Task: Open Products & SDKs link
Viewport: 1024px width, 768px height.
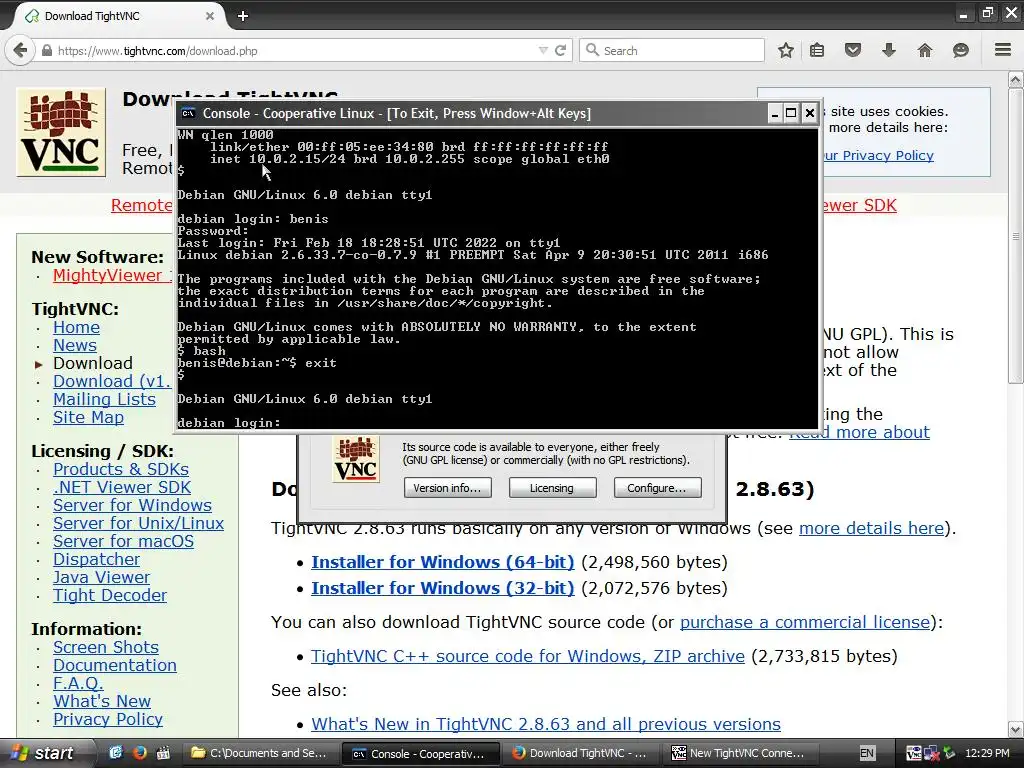Action: (121, 469)
